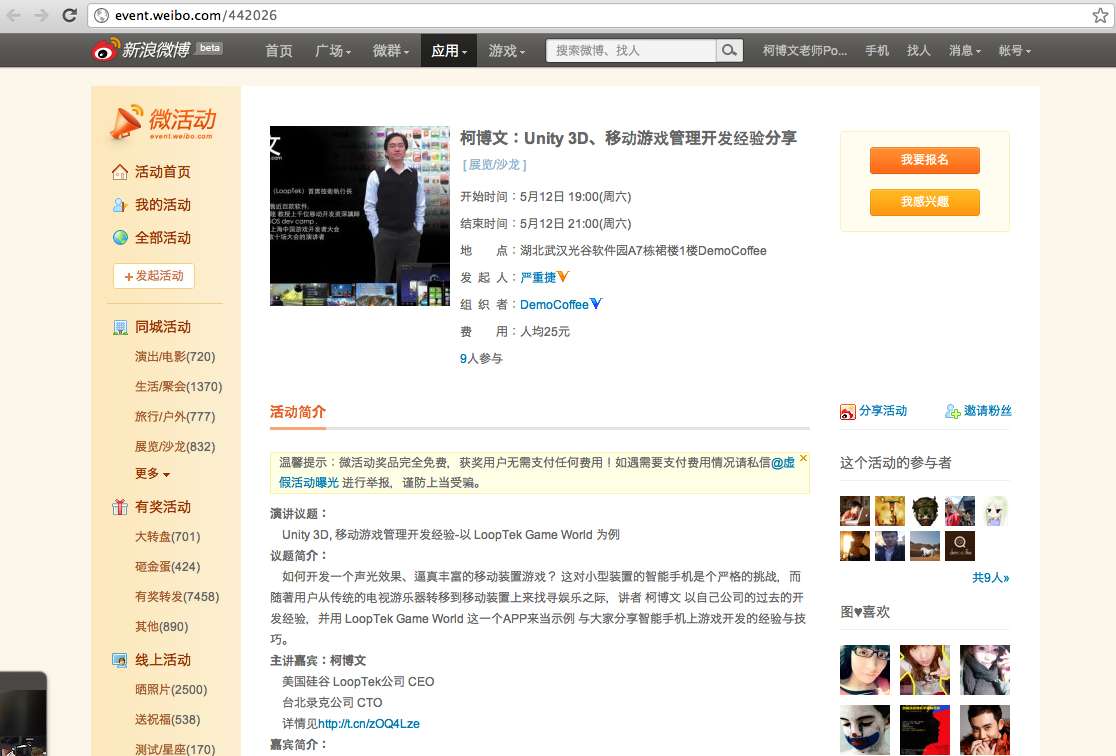This screenshot has width=1116, height=756.
Task: Focus the 搜索微博、找人 search field
Action: click(x=631, y=51)
